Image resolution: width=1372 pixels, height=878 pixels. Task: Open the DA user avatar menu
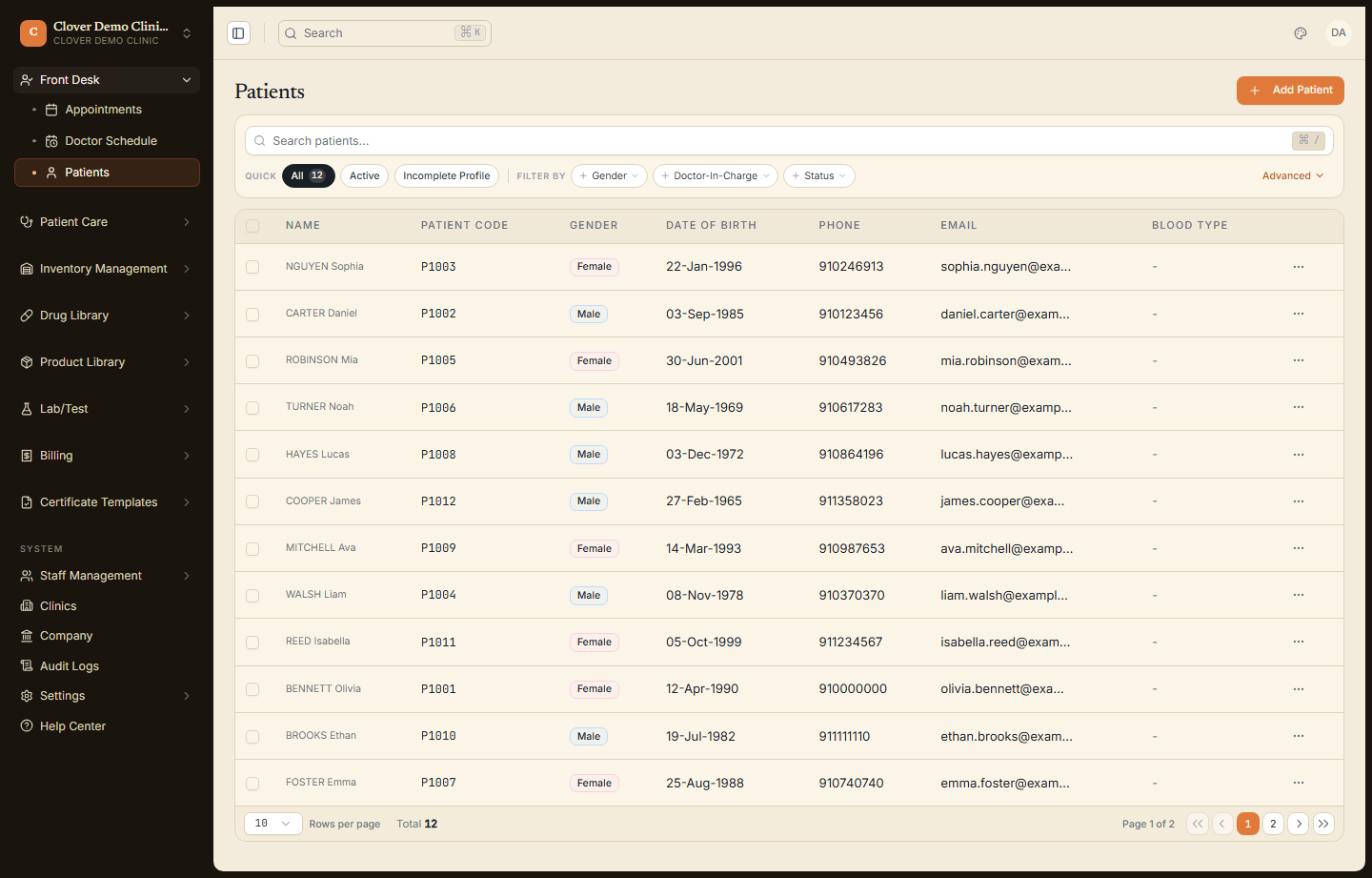[1339, 33]
